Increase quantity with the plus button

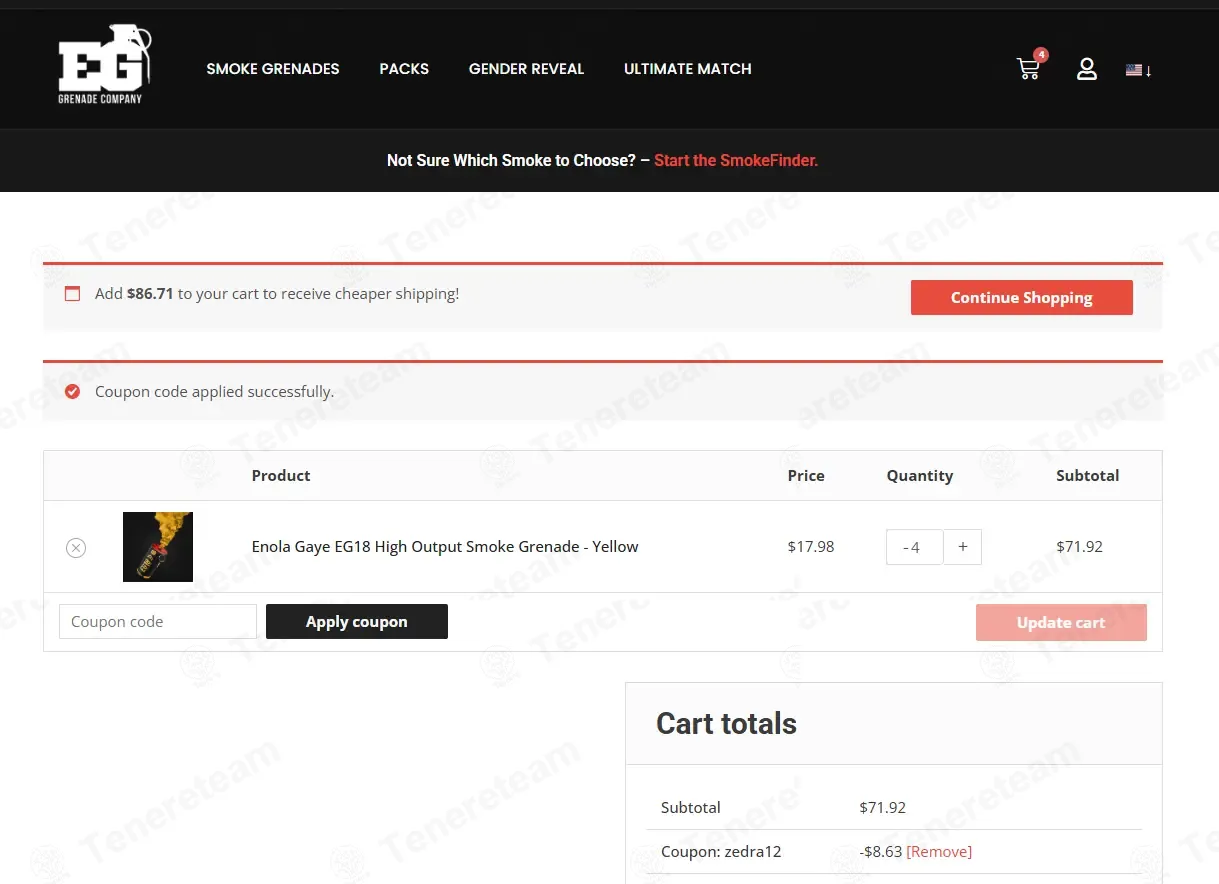(x=963, y=547)
